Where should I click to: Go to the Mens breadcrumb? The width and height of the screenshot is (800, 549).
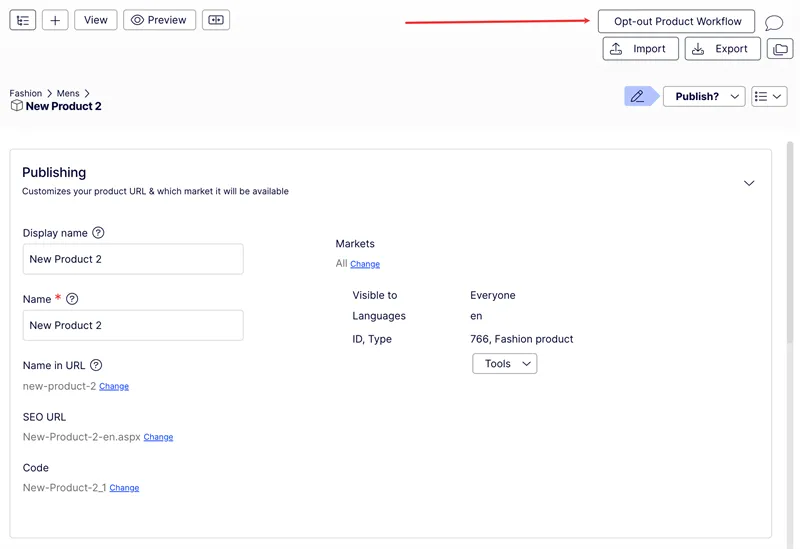click(68, 93)
